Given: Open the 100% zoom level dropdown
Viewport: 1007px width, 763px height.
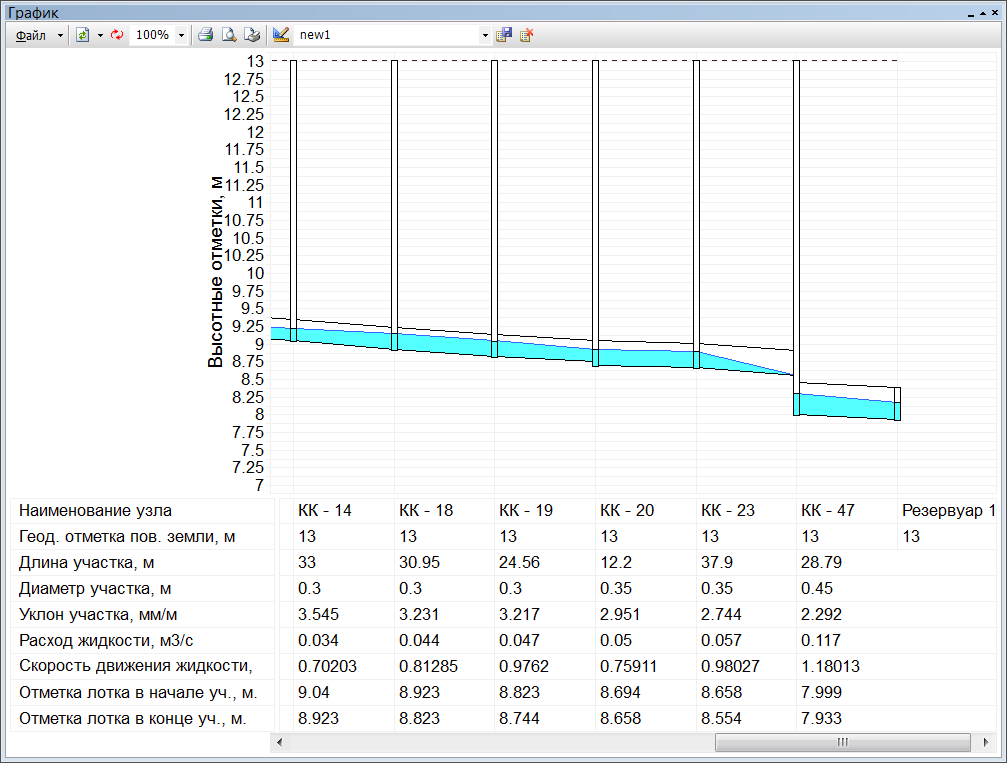Looking at the screenshot, I should coord(181,34).
